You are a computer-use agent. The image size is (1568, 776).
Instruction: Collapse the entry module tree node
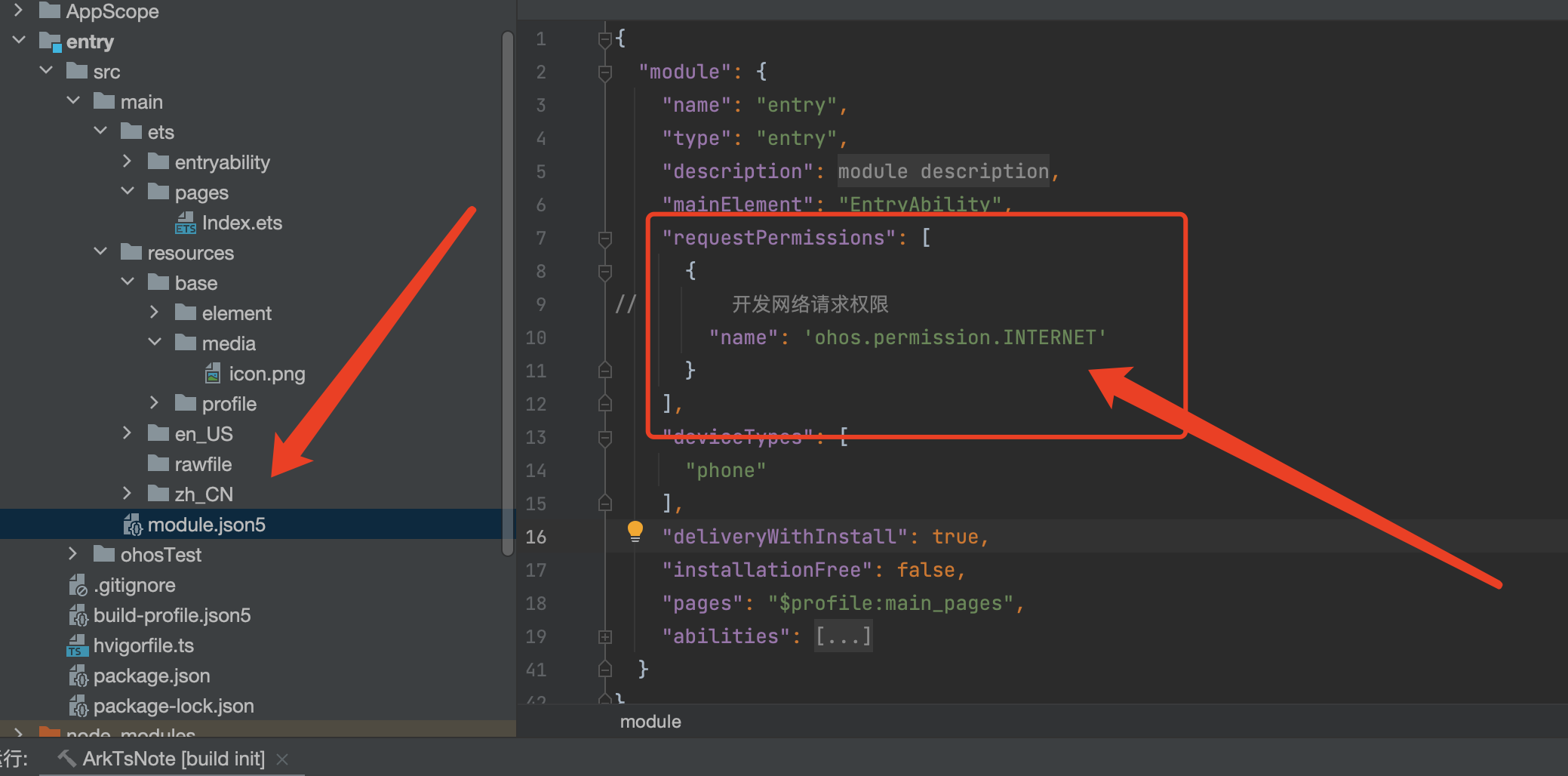20,40
